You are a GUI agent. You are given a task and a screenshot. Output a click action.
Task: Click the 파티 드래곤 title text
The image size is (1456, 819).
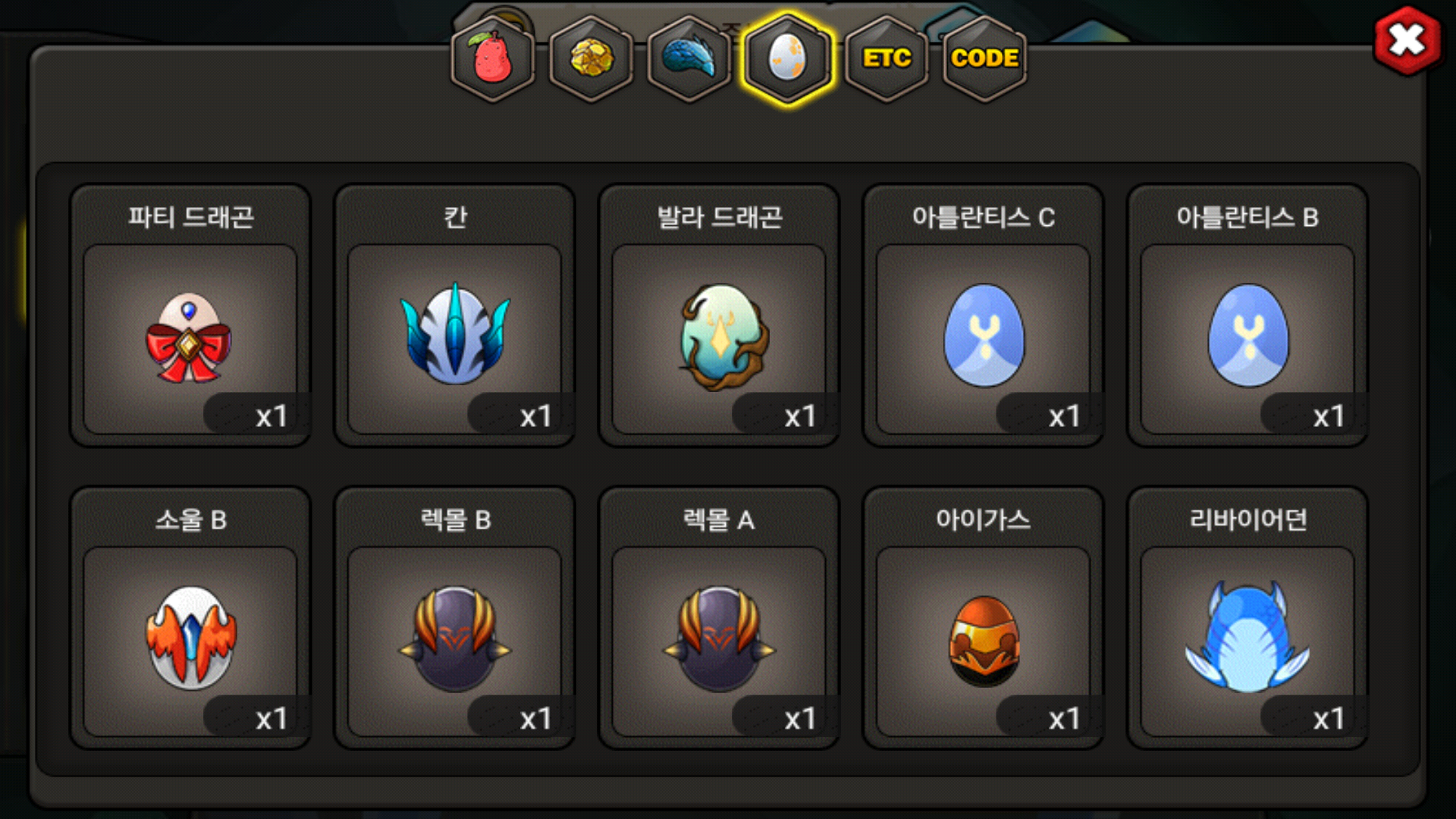(x=190, y=218)
